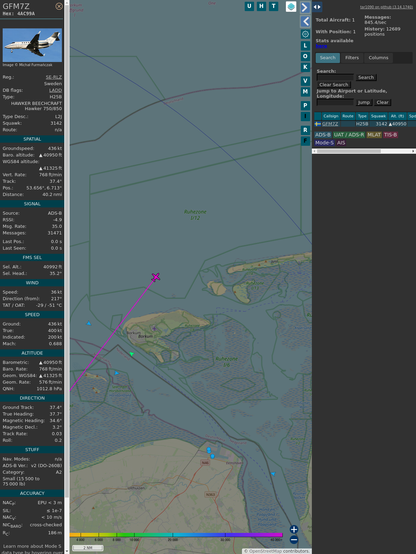This screenshot has width=416, height=554.
Task: Switch to the Filters tab
Action: coord(352,58)
